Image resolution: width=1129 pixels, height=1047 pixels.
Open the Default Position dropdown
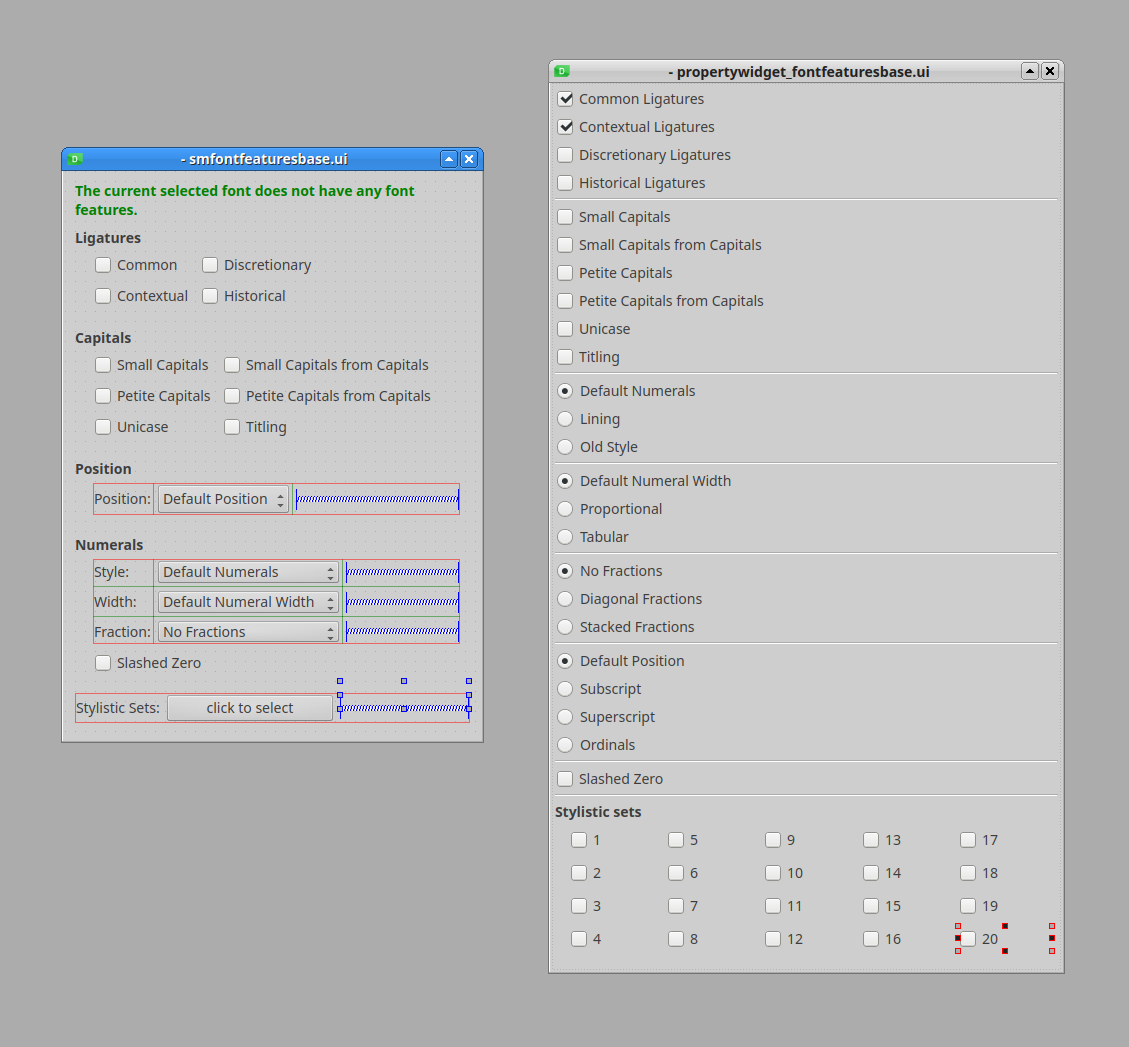tap(223, 499)
